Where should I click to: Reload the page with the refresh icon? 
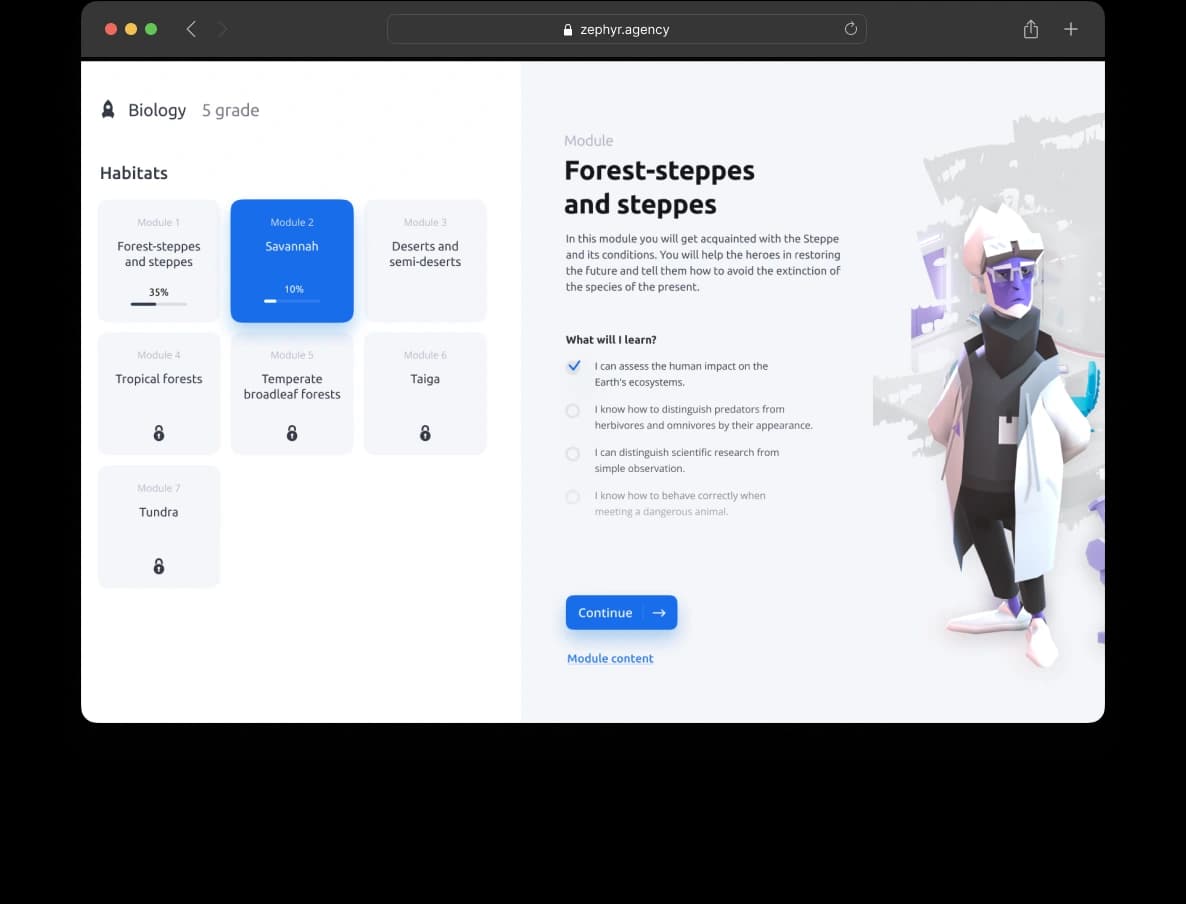coord(851,29)
